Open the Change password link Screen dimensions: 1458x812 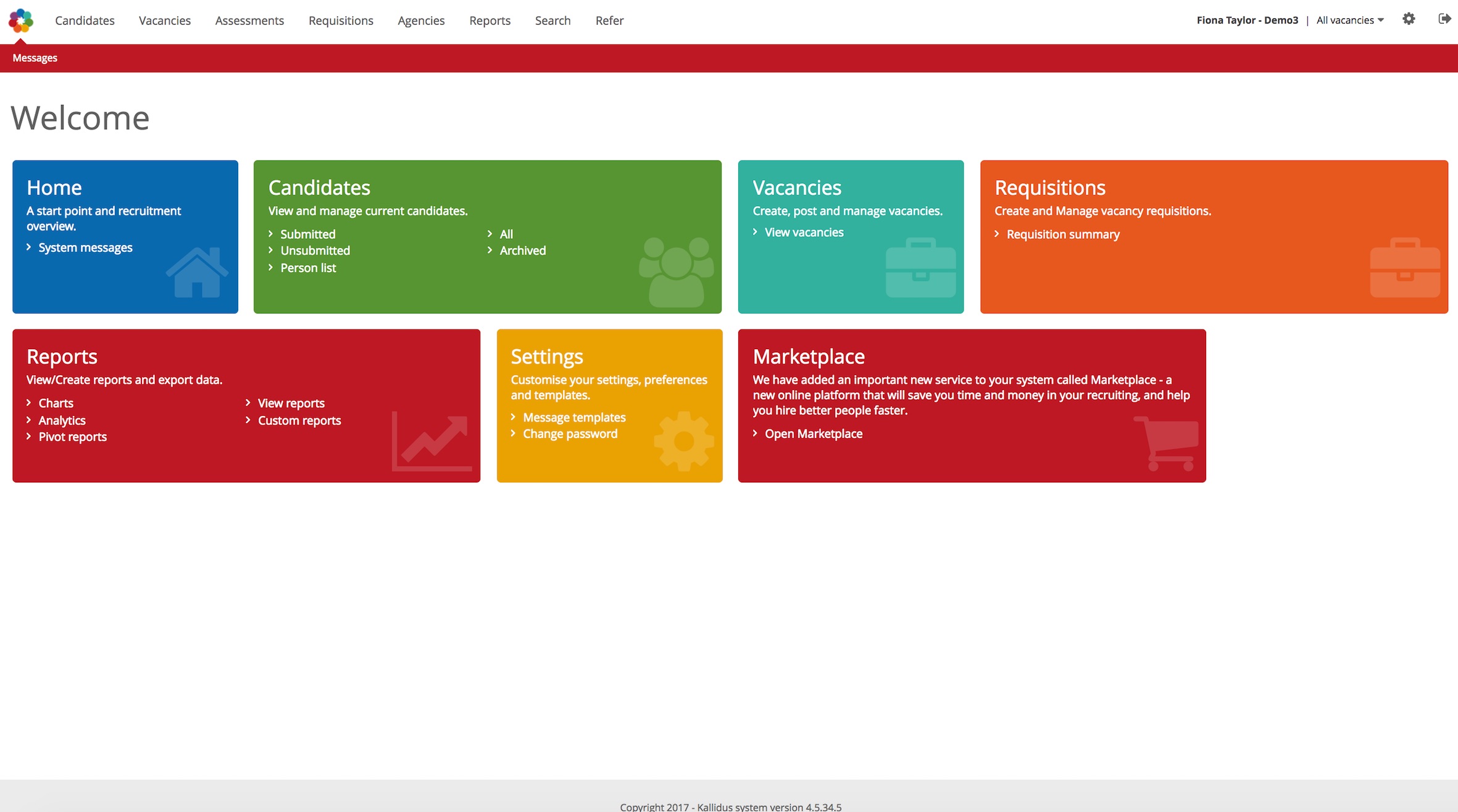570,434
